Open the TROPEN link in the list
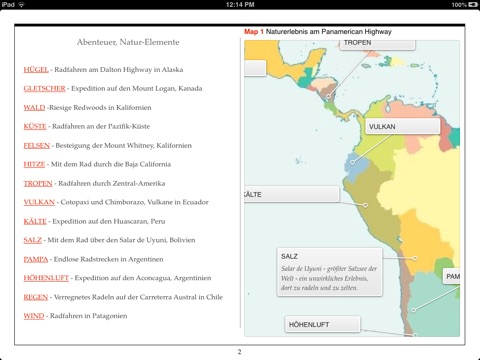Screen dimensions: 480x360 (38, 183)
